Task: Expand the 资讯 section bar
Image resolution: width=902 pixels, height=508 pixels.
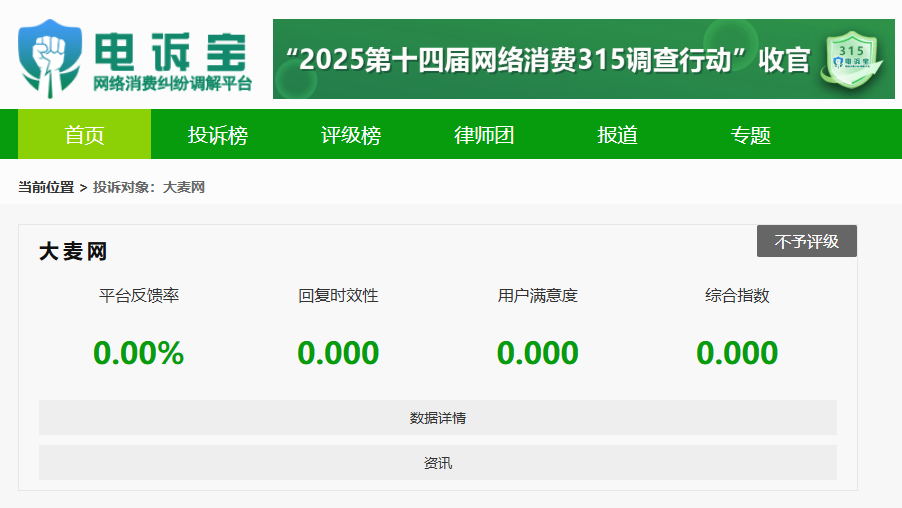Action: (x=437, y=463)
